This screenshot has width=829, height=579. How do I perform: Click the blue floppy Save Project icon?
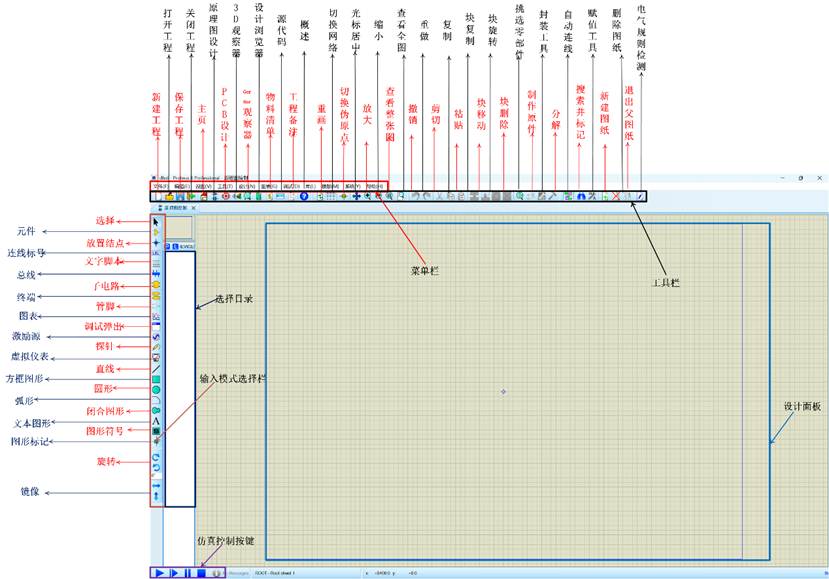coord(180,196)
